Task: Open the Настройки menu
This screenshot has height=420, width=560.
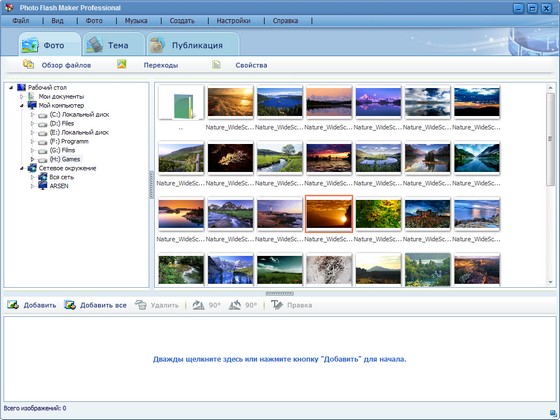Action: [233, 21]
